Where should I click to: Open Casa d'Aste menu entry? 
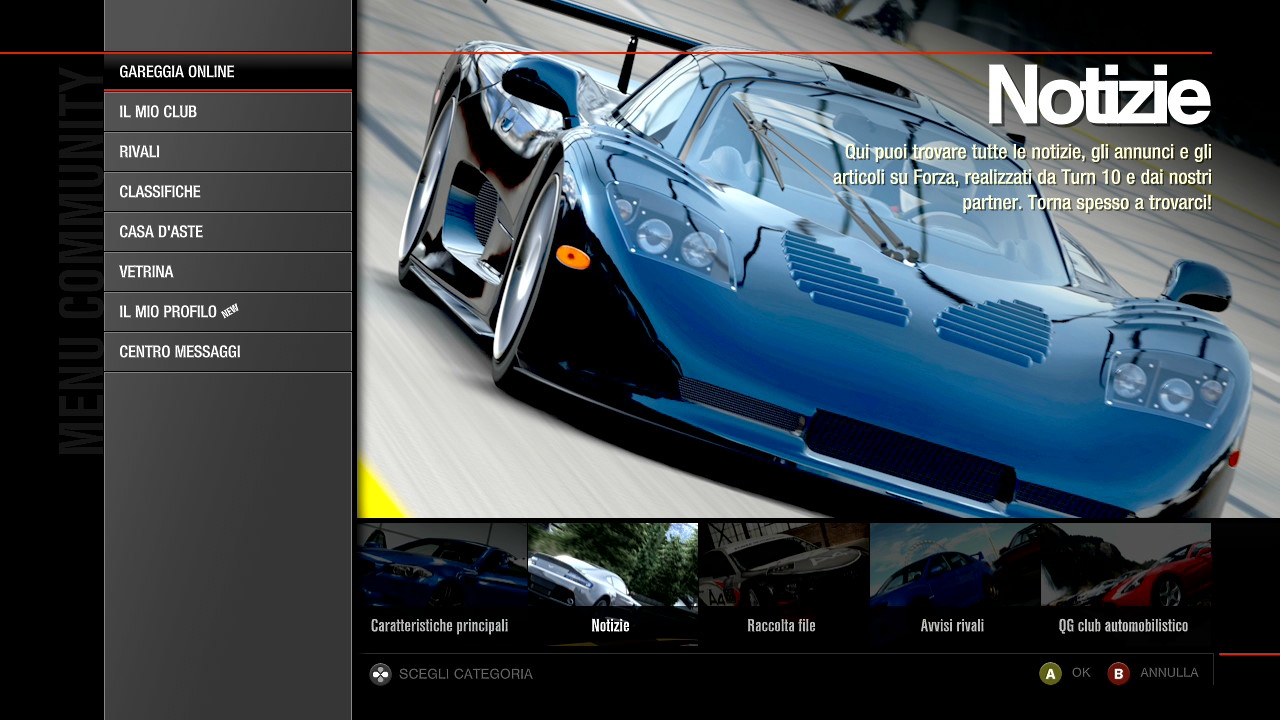[x=228, y=232]
